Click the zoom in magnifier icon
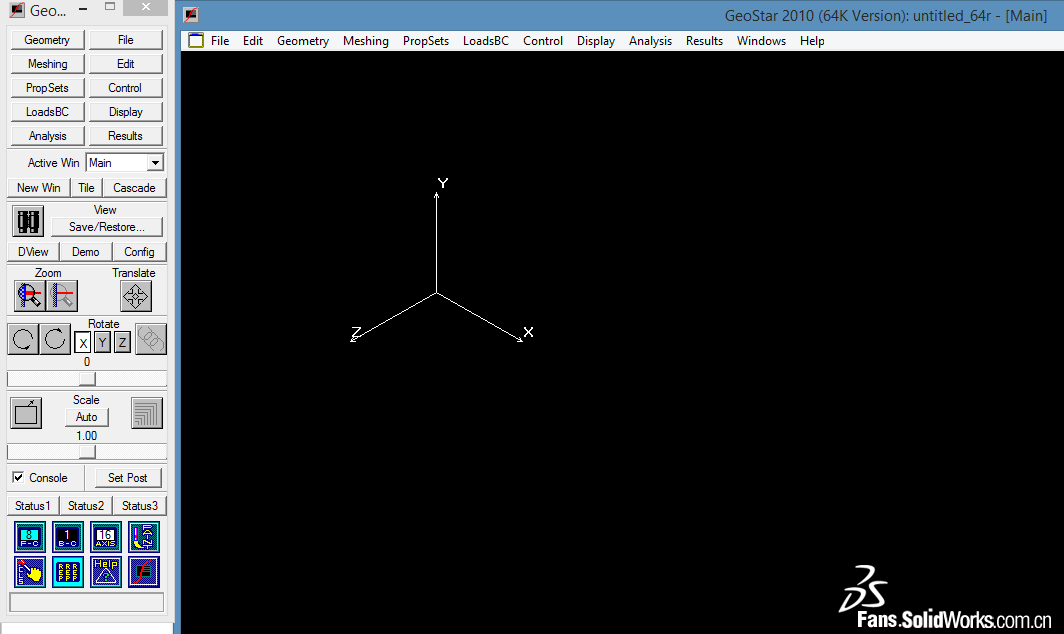1064x634 pixels. pyautogui.click(x=29, y=295)
